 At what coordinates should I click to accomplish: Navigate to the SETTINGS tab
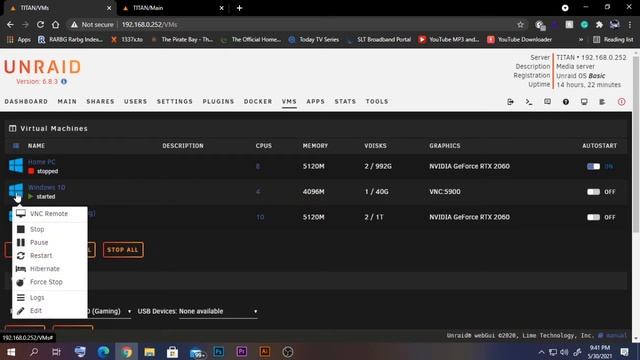[x=175, y=101]
